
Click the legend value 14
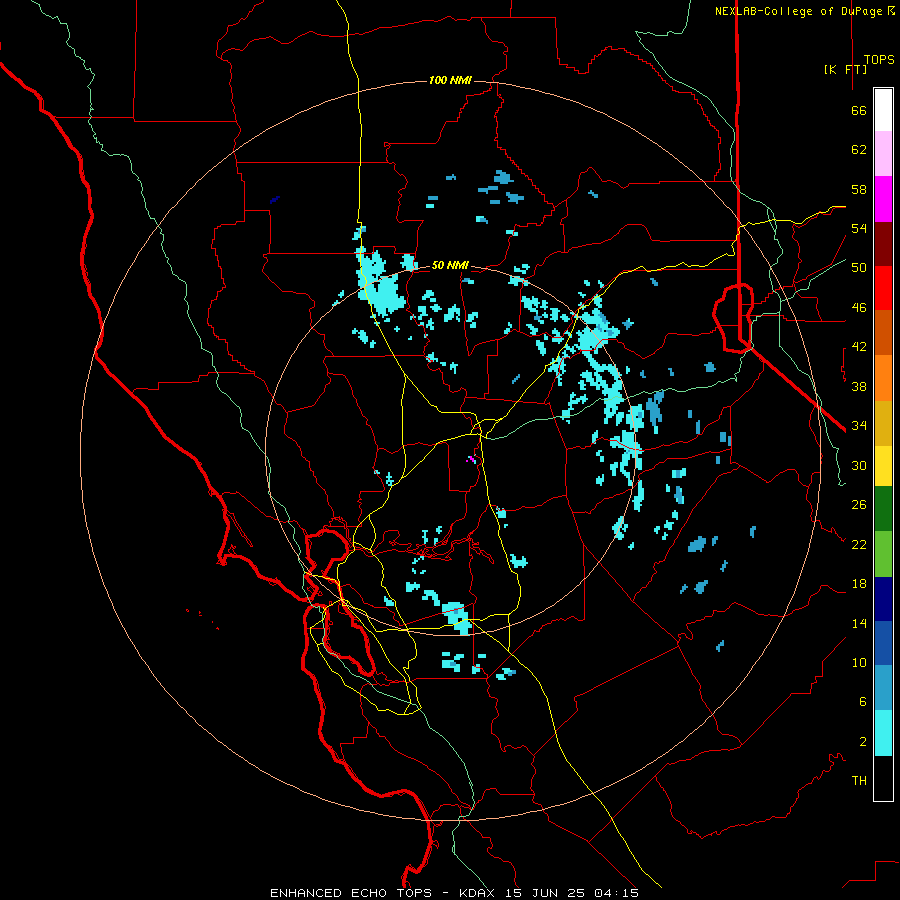coord(859,623)
